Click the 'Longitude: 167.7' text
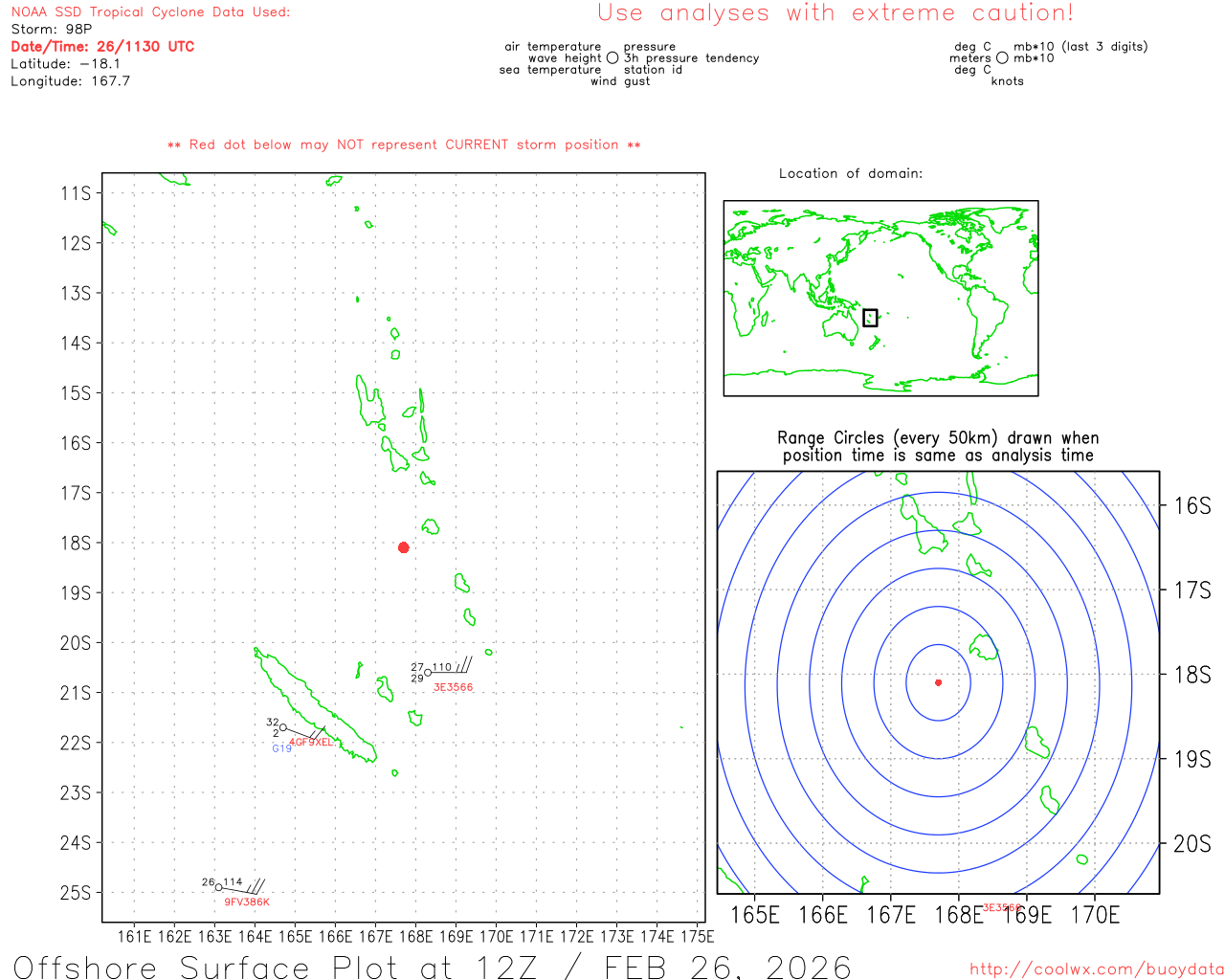The height and width of the screenshot is (980, 1225). click(x=70, y=80)
